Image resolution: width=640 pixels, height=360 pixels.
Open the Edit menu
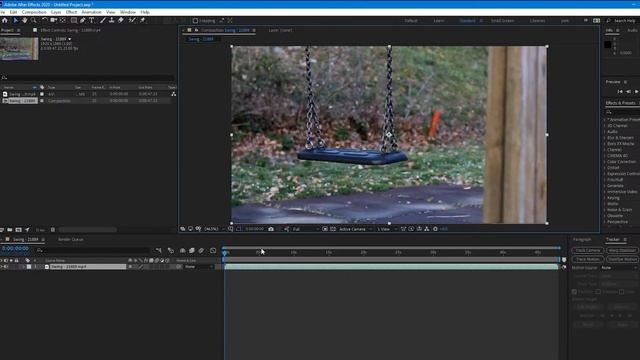click(x=13, y=12)
